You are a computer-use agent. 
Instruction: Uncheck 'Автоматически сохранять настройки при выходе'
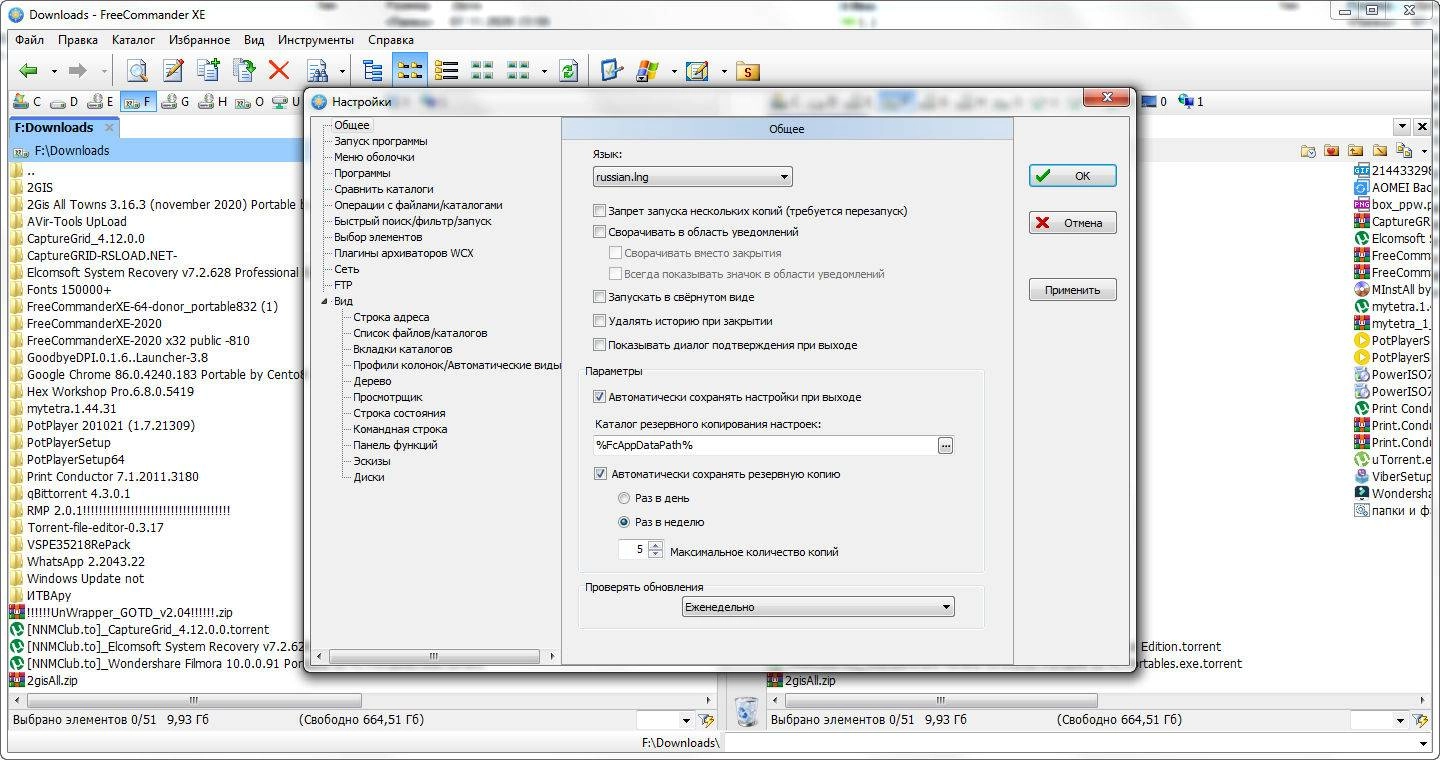[x=599, y=397]
